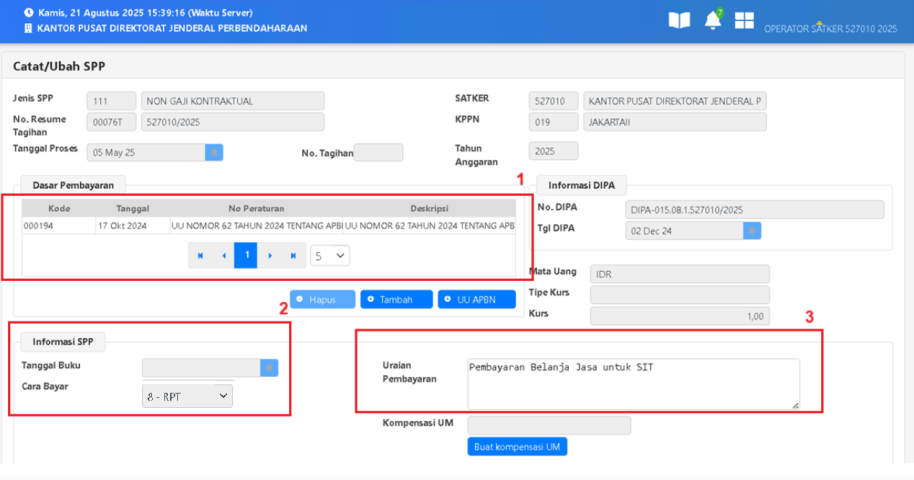This screenshot has height=480, width=914.
Task: Select table row with Kode 000194
Action: (268, 227)
